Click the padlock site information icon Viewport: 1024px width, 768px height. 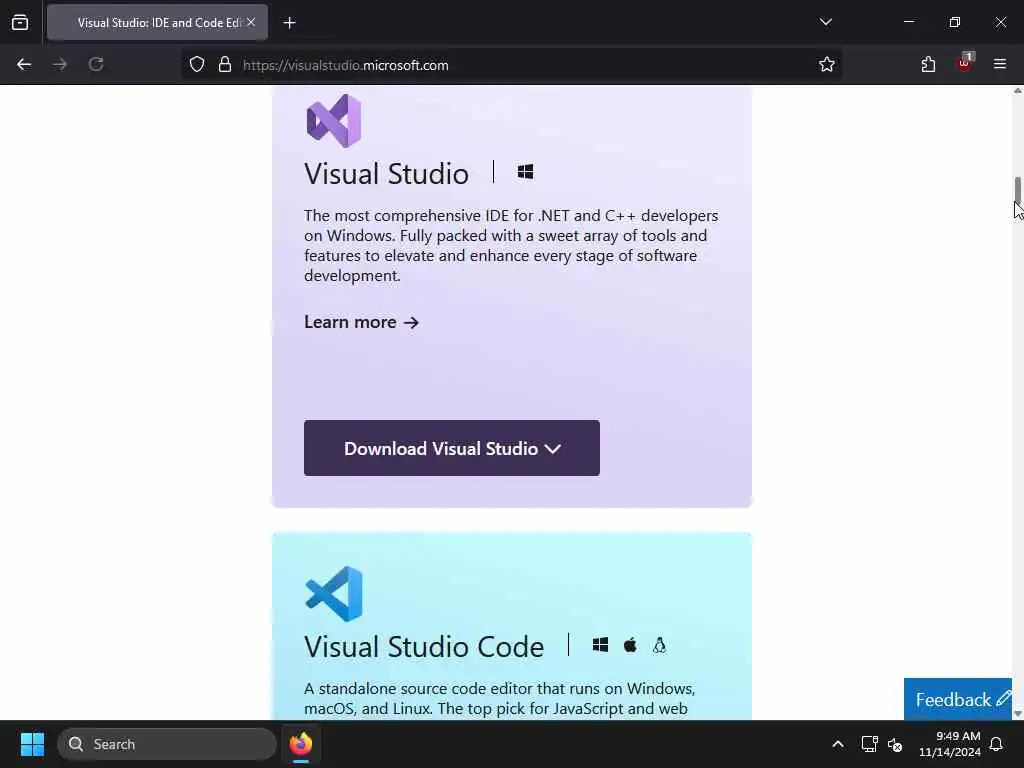pos(225,65)
